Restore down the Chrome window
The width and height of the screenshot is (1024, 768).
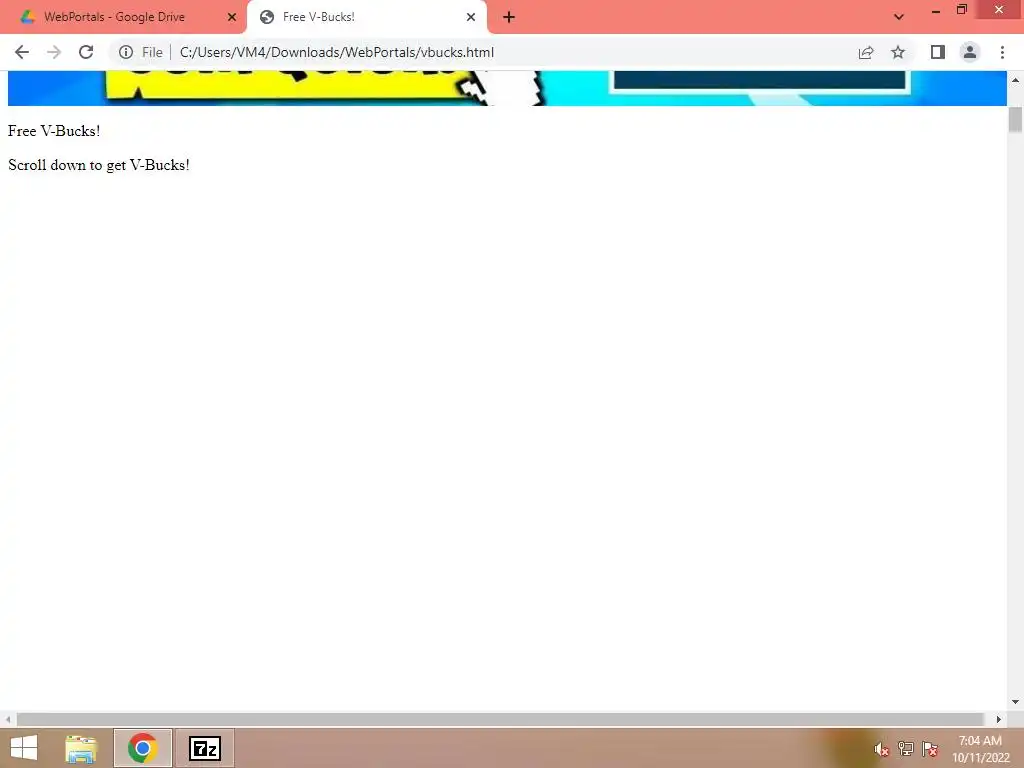click(x=961, y=10)
